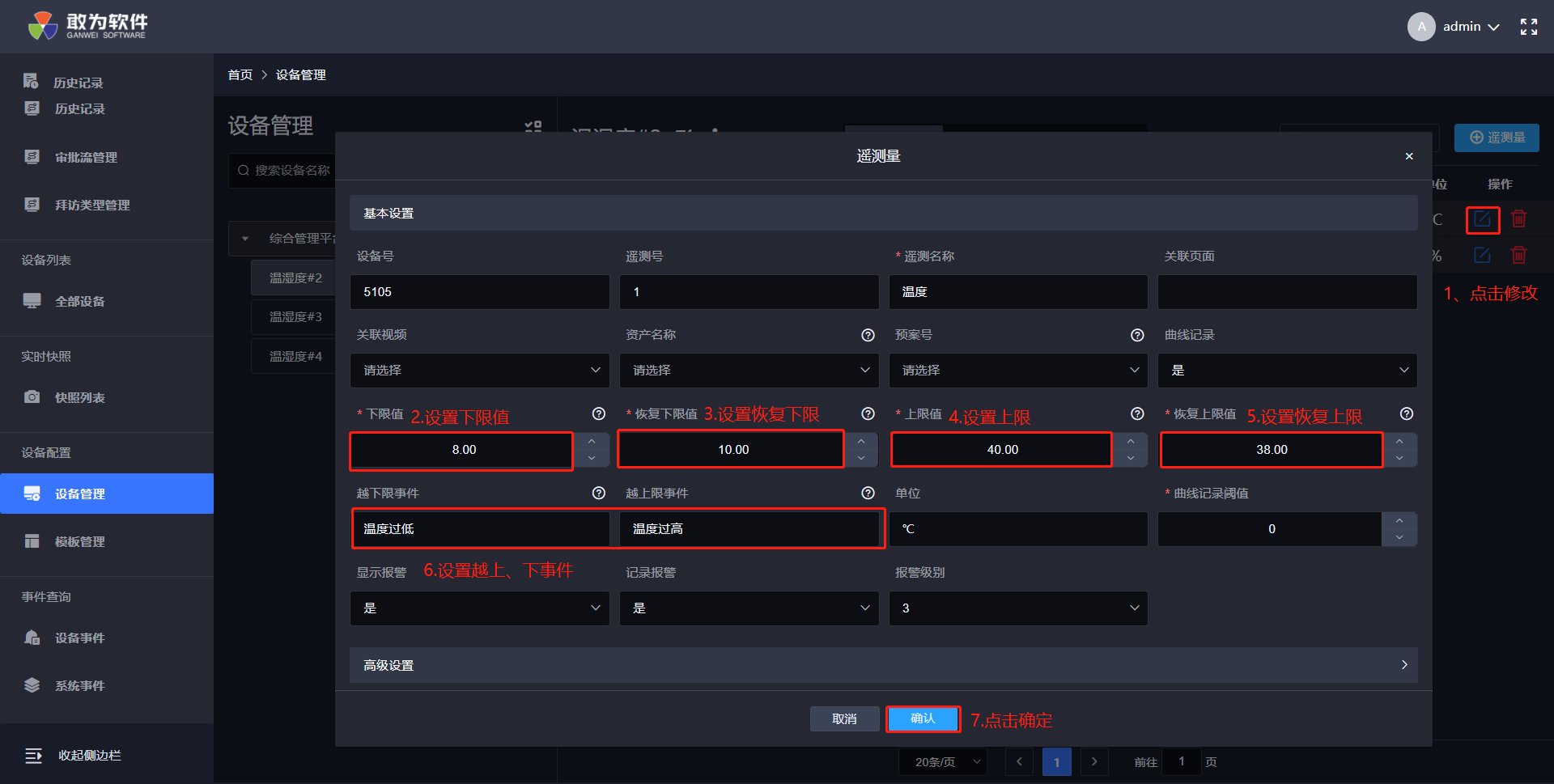Click the 收起侧边栏 collapse icon
This screenshot has width=1554, height=784.
[33, 756]
